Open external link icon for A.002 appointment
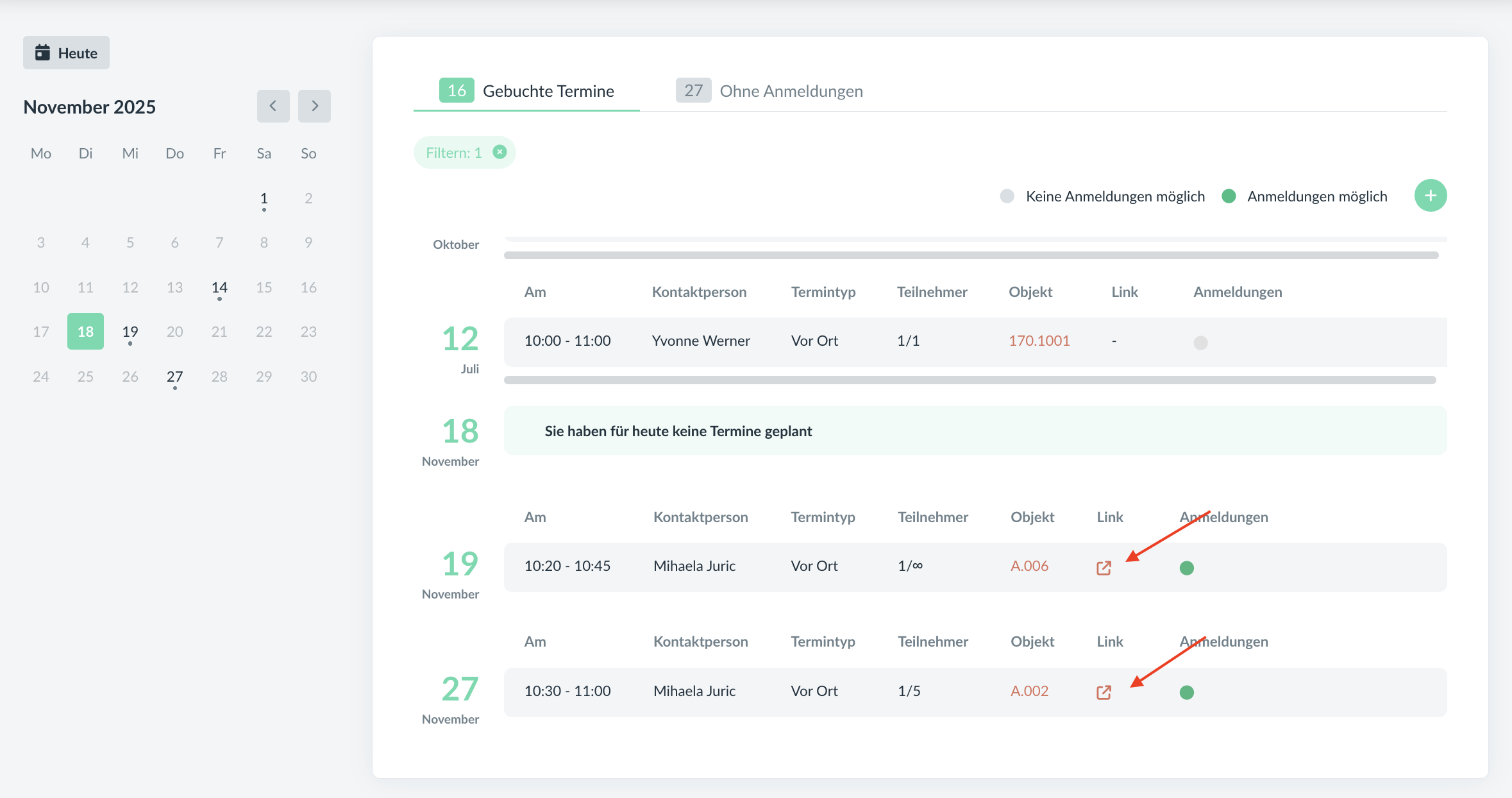 (x=1103, y=692)
